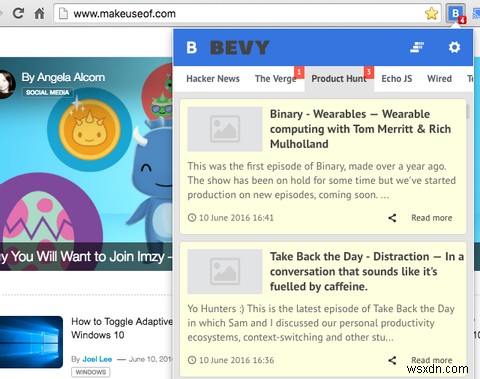Click the Bevy popup scrollbar
This screenshot has width=480, height=379.
[468, 111]
